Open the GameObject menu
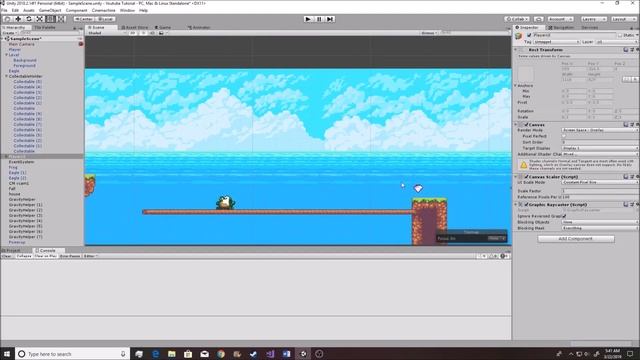The width and height of the screenshot is (640, 360). 50,10
